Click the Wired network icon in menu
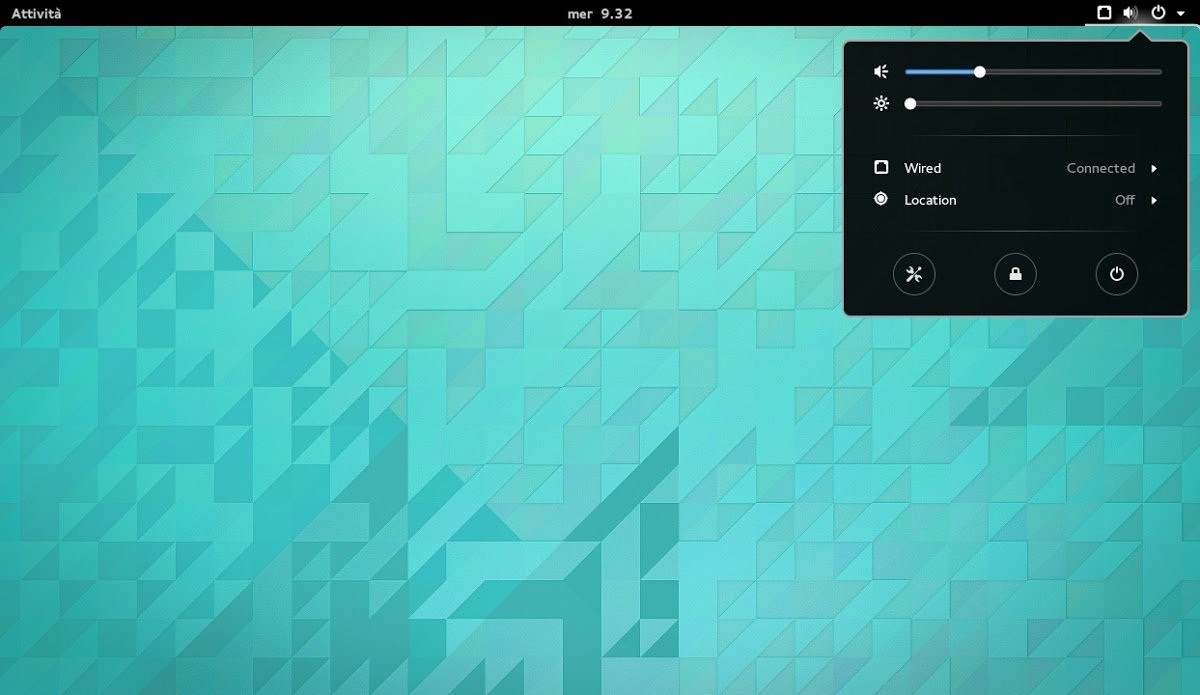The width and height of the screenshot is (1200, 695). (x=881, y=168)
